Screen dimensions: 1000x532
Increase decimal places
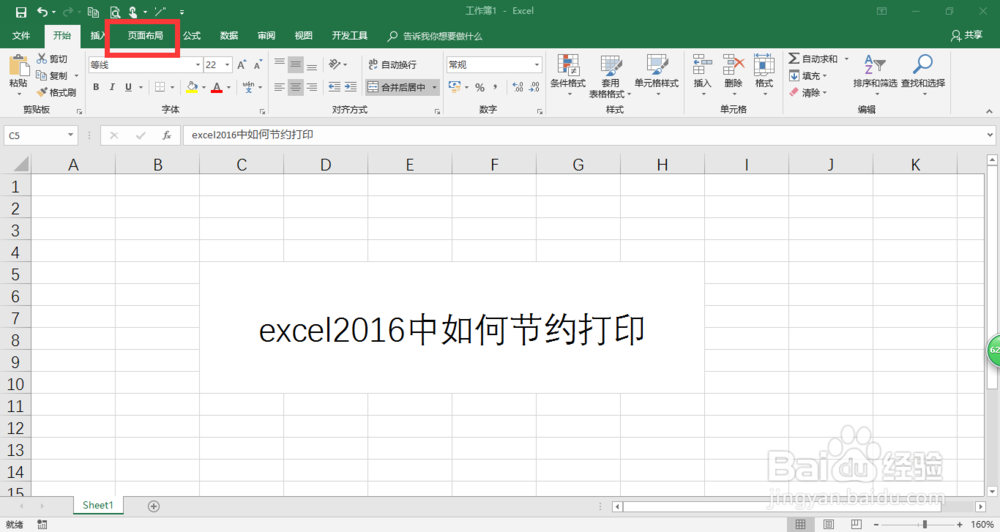(x=518, y=87)
